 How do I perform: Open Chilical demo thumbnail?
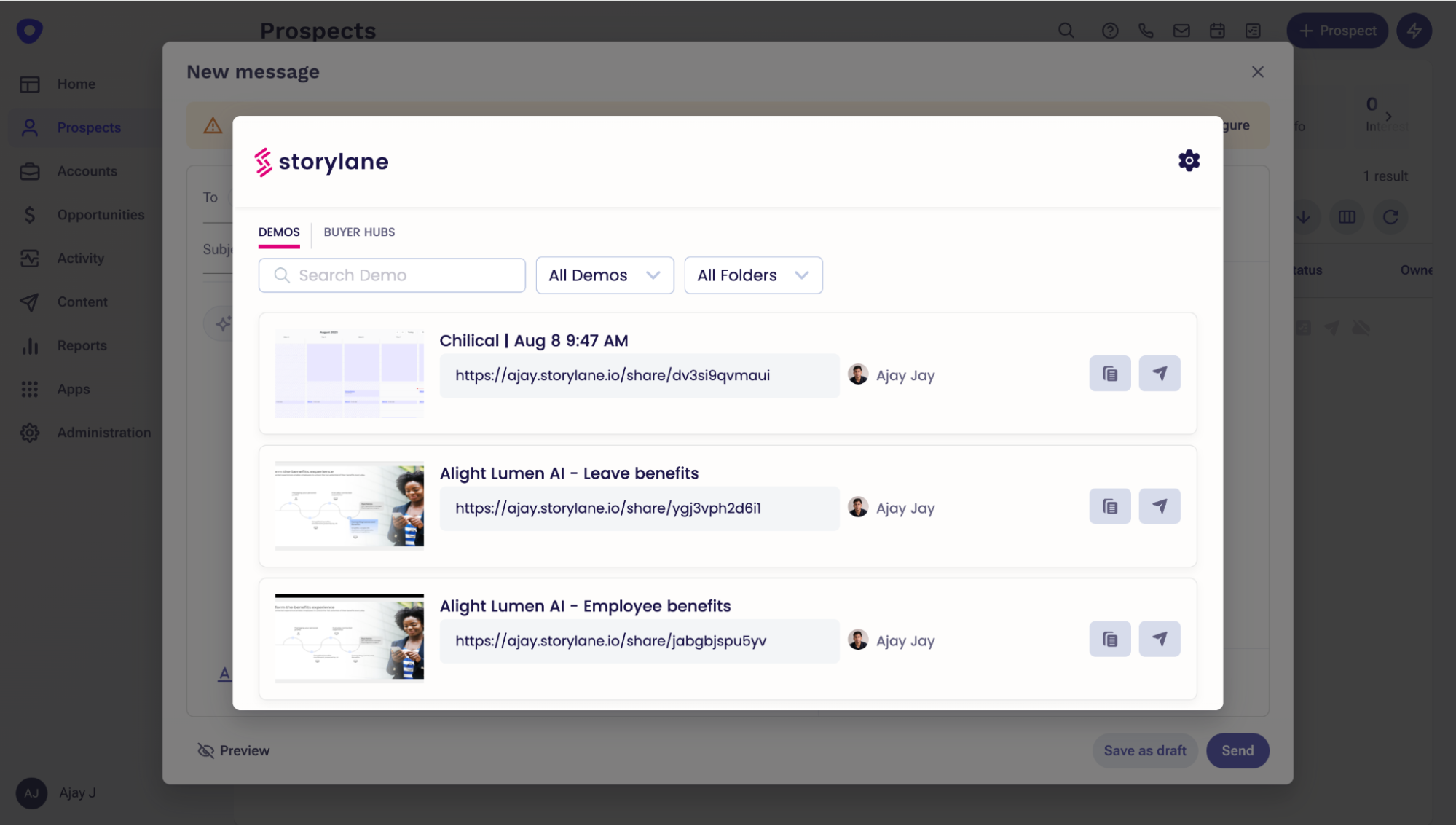point(349,374)
